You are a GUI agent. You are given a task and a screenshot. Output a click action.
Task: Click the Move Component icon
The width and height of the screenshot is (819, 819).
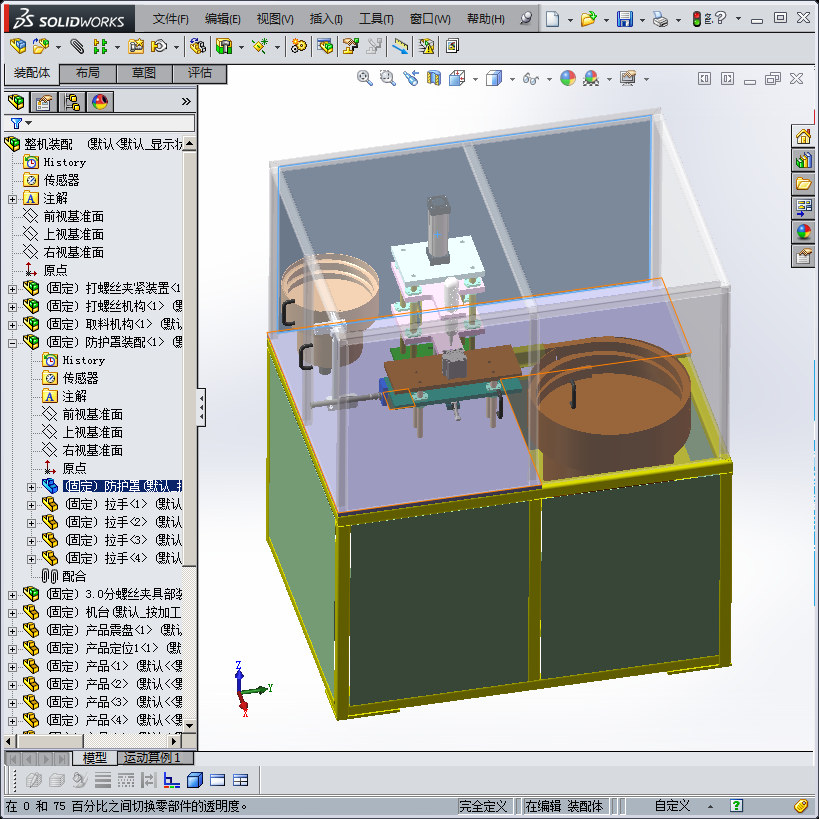(x=159, y=46)
